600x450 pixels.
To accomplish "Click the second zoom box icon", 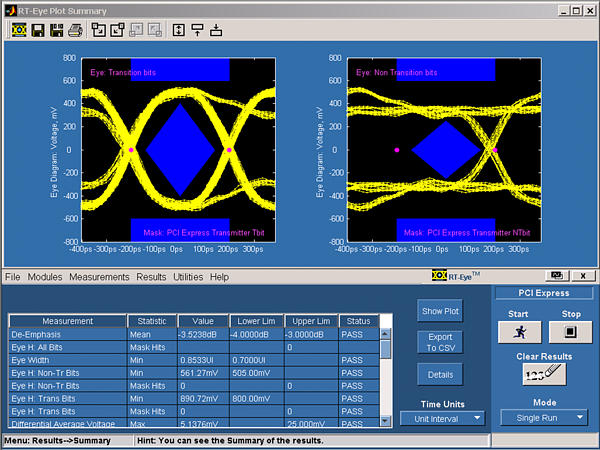I will pos(117,30).
